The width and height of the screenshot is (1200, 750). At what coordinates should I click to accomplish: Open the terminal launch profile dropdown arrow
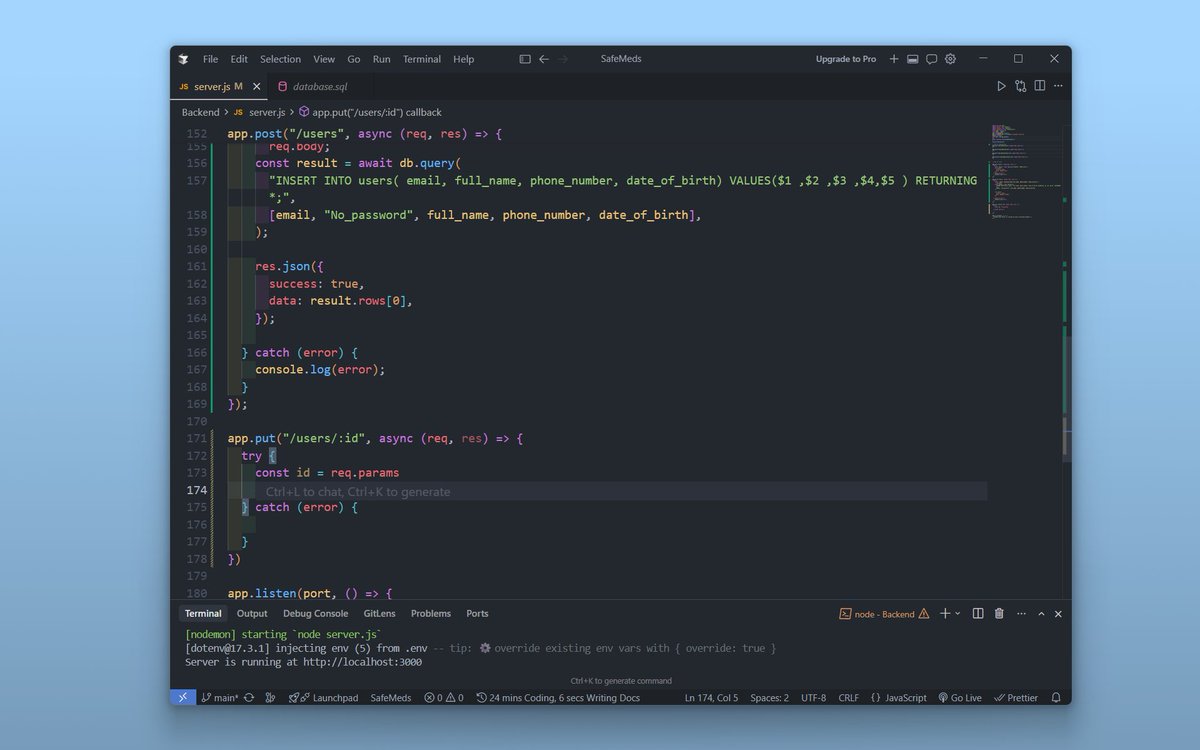(958, 613)
